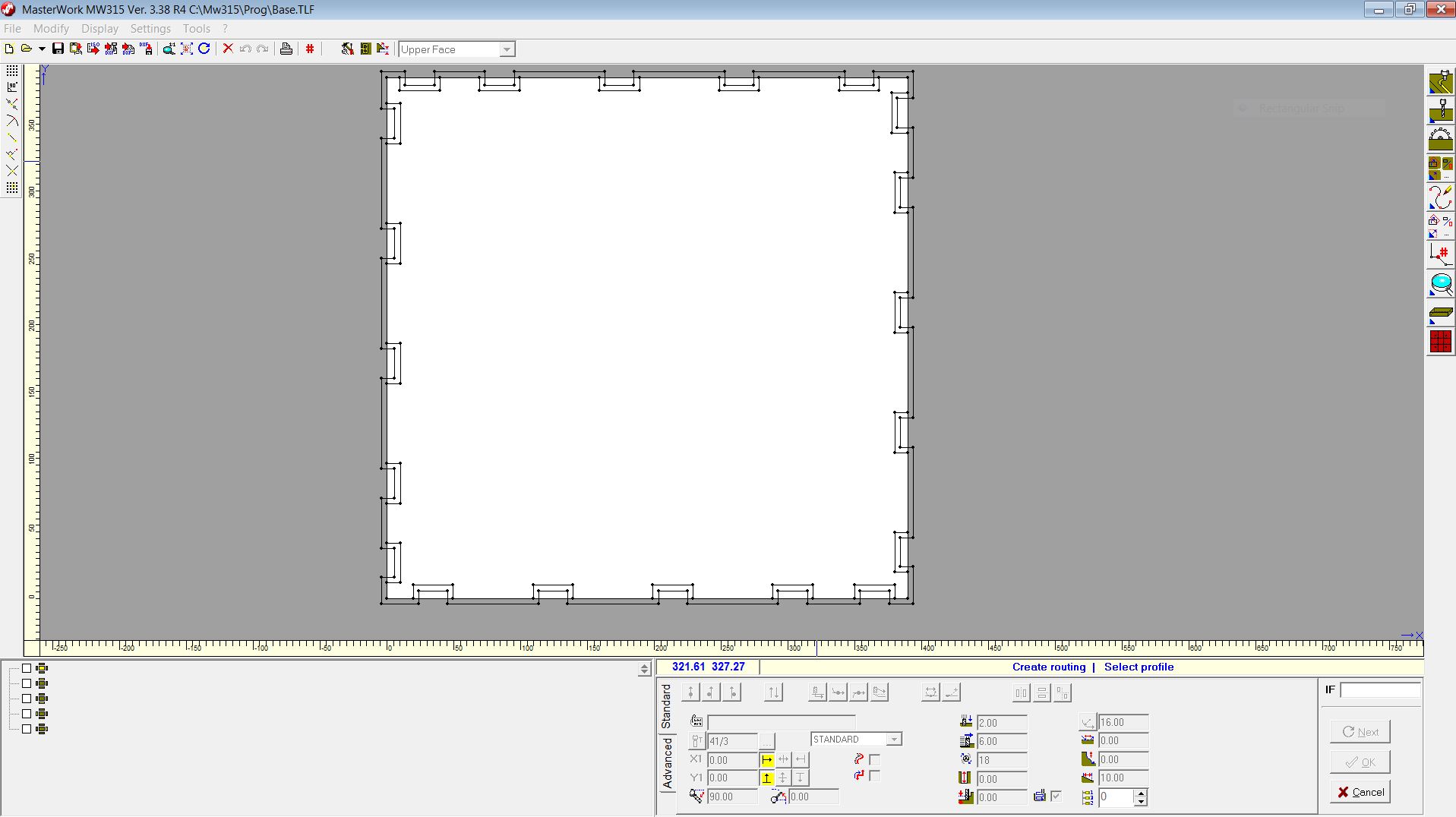Click the zoom extents icon
The height and width of the screenshot is (817, 1456).
(187, 49)
